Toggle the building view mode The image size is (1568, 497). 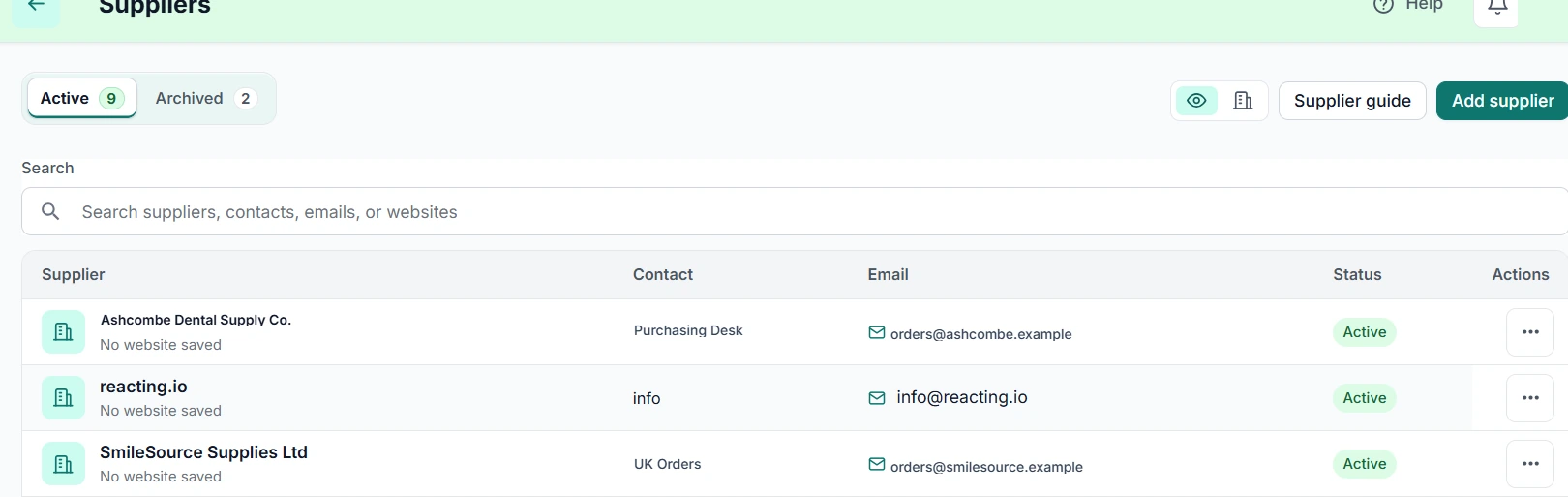[x=1243, y=101]
